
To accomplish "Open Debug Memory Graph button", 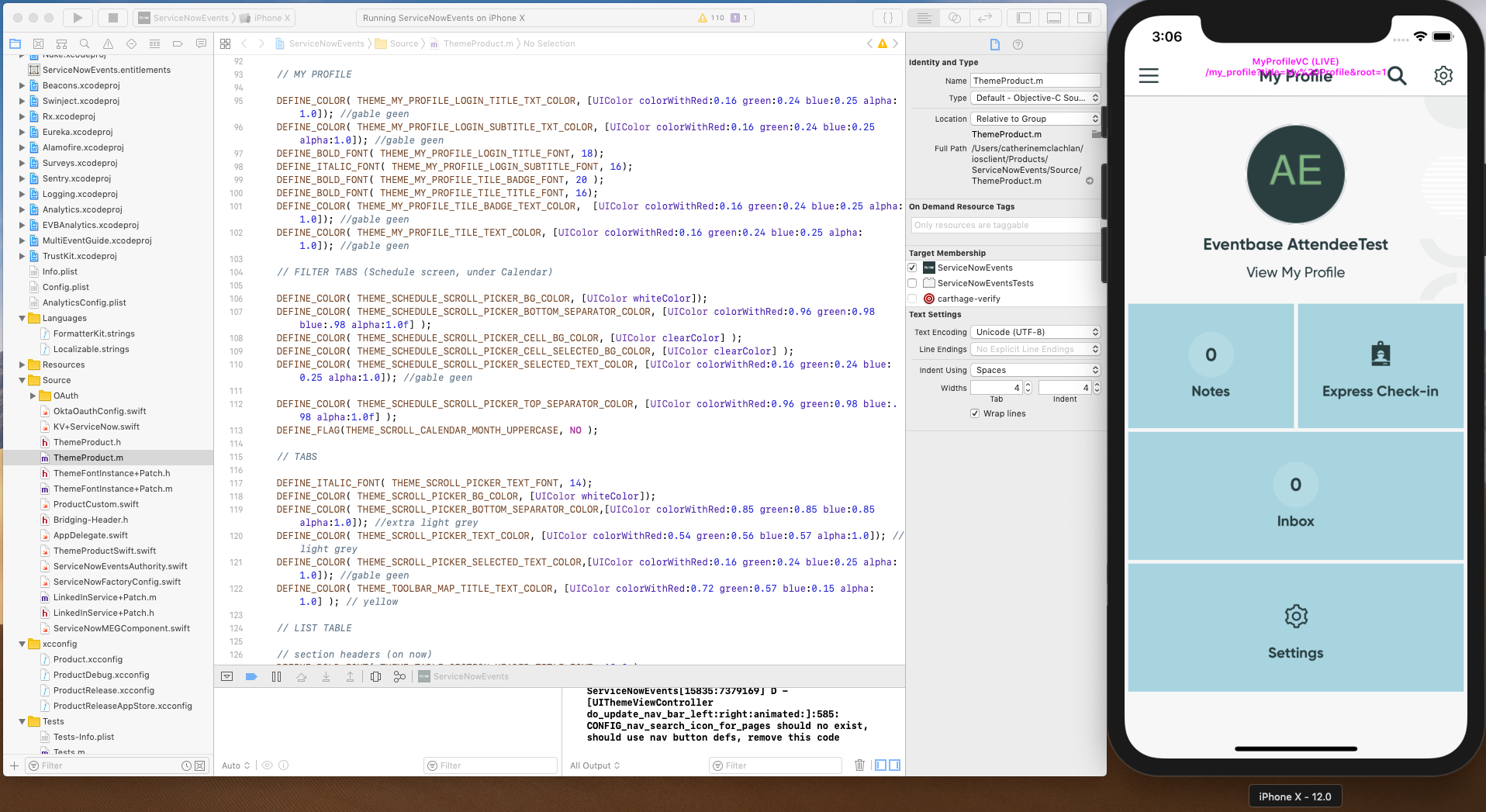I will pos(399,676).
